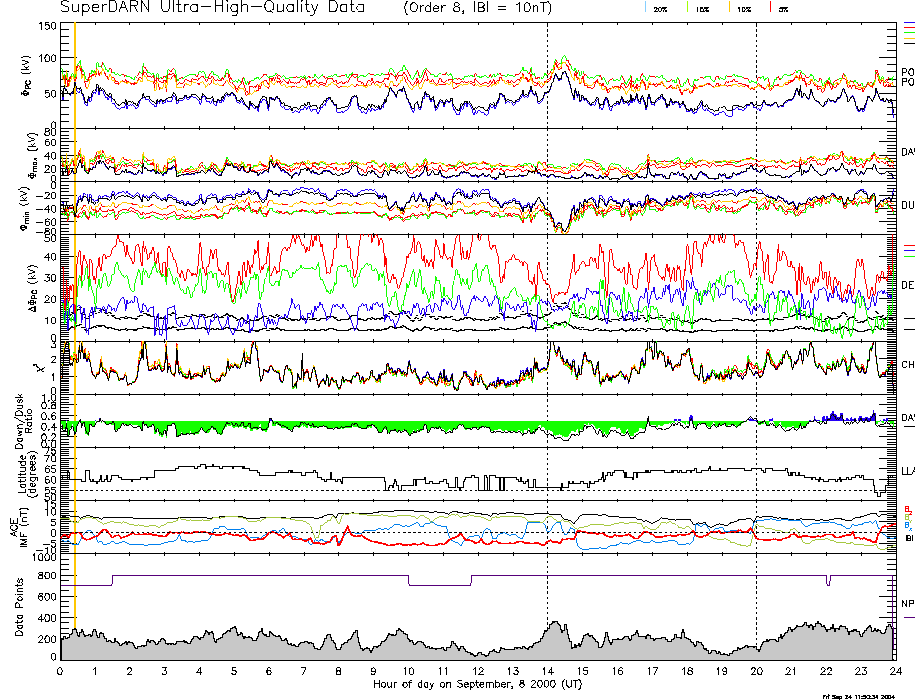915x700 pixels.
Task: Click the 20% legend label
Action: click(x=660, y=8)
